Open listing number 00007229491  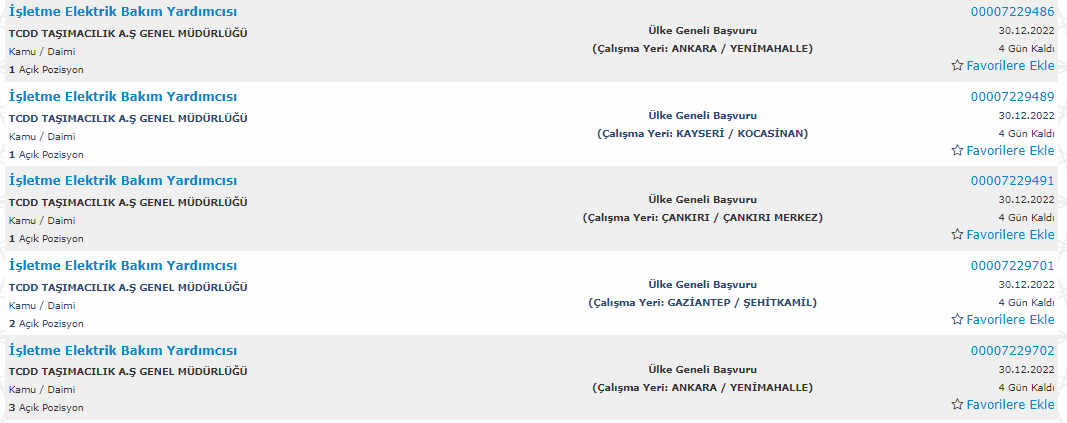1013,181
